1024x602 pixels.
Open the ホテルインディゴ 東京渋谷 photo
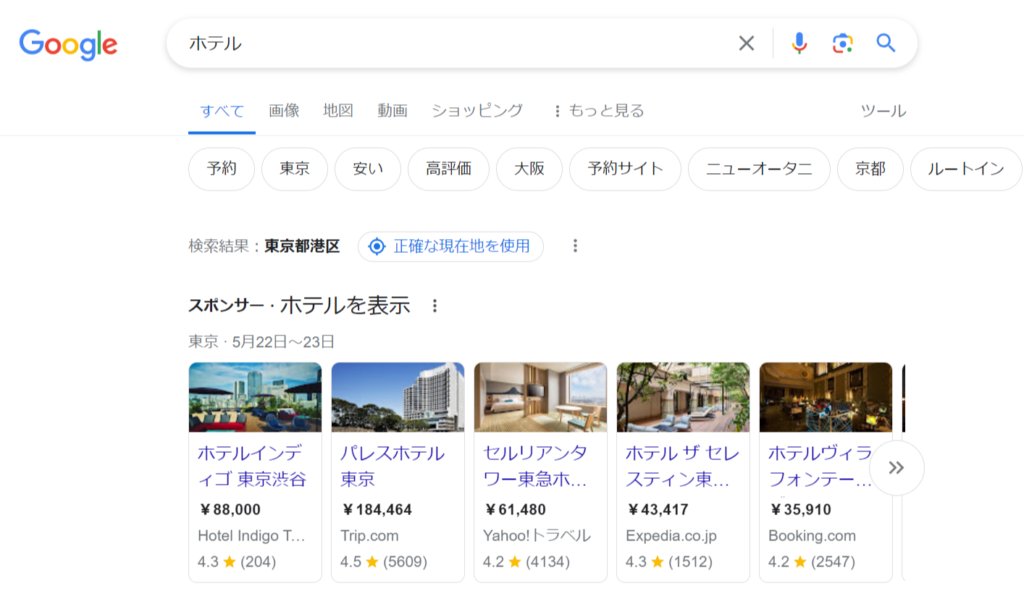pos(255,397)
